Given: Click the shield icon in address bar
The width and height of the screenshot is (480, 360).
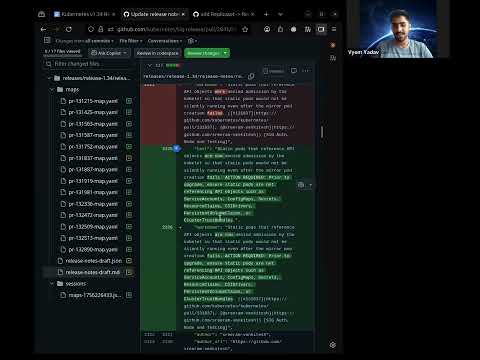Looking at the screenshot, I should click(91, 29).
